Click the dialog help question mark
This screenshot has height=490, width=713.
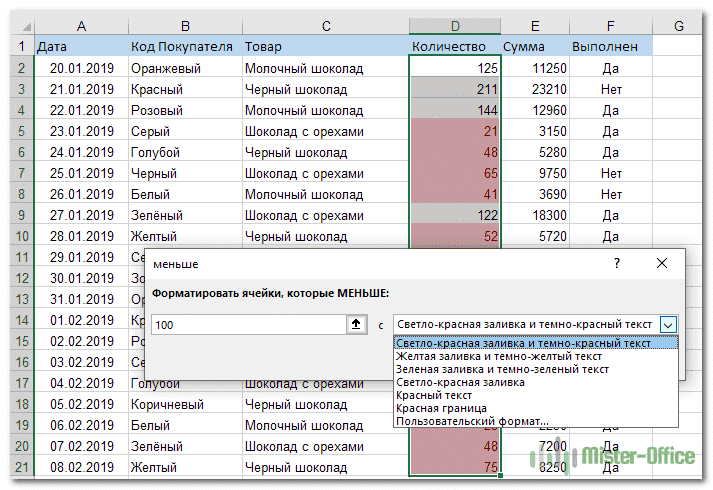[x=617, y=264]
